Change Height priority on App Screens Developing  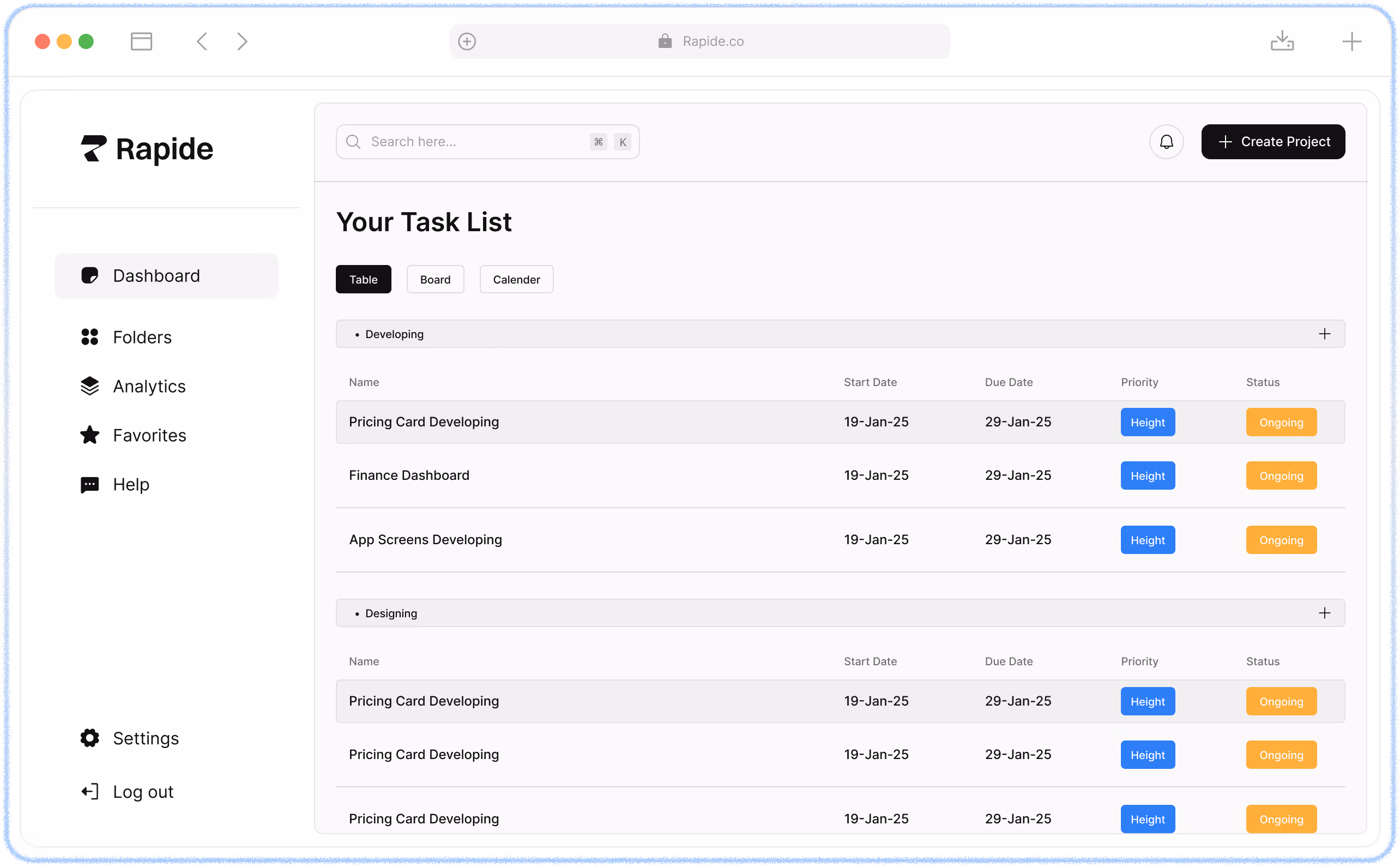coord(1147,540)
